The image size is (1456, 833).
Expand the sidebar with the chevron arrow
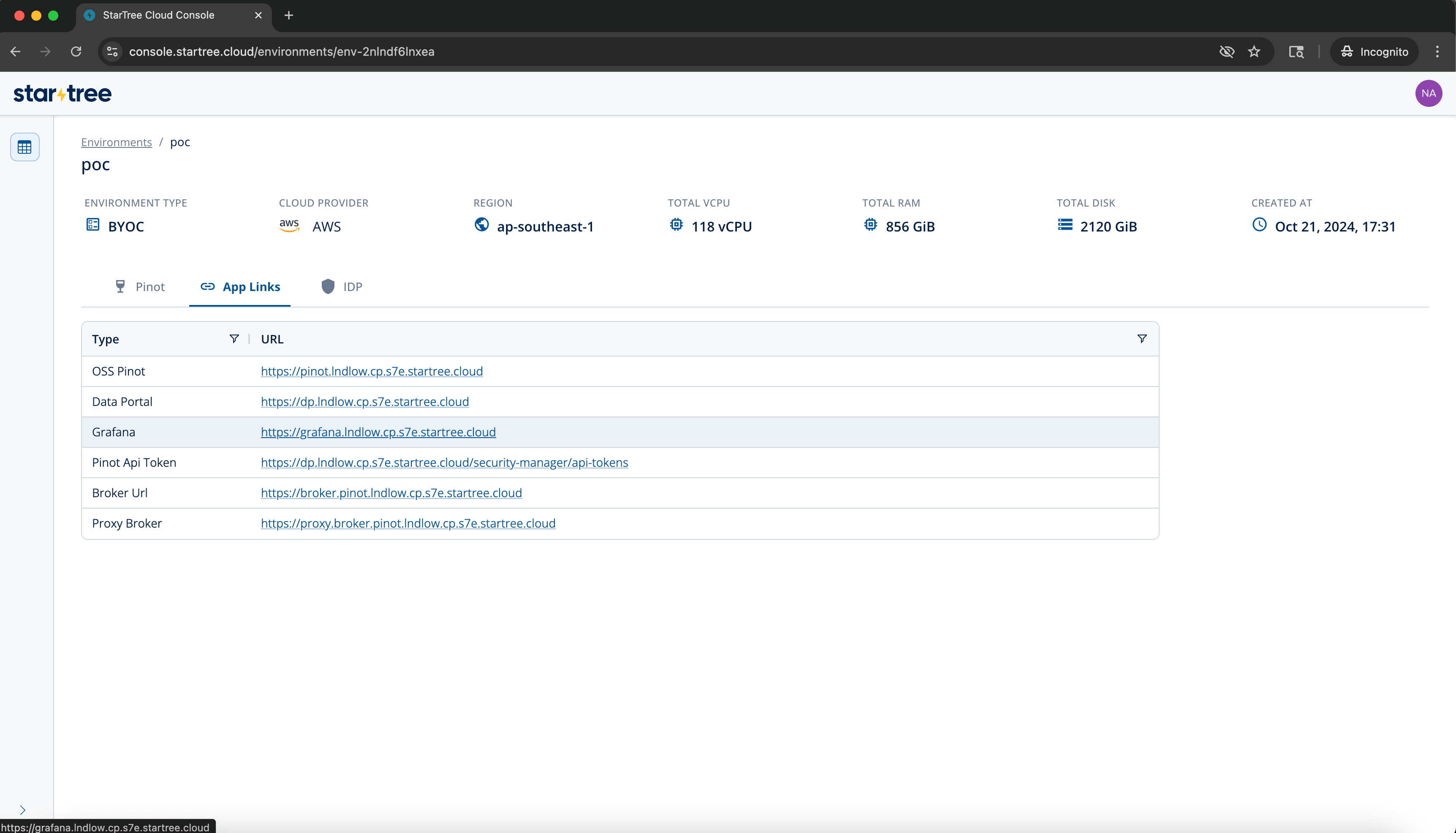[x=22, y=809]
